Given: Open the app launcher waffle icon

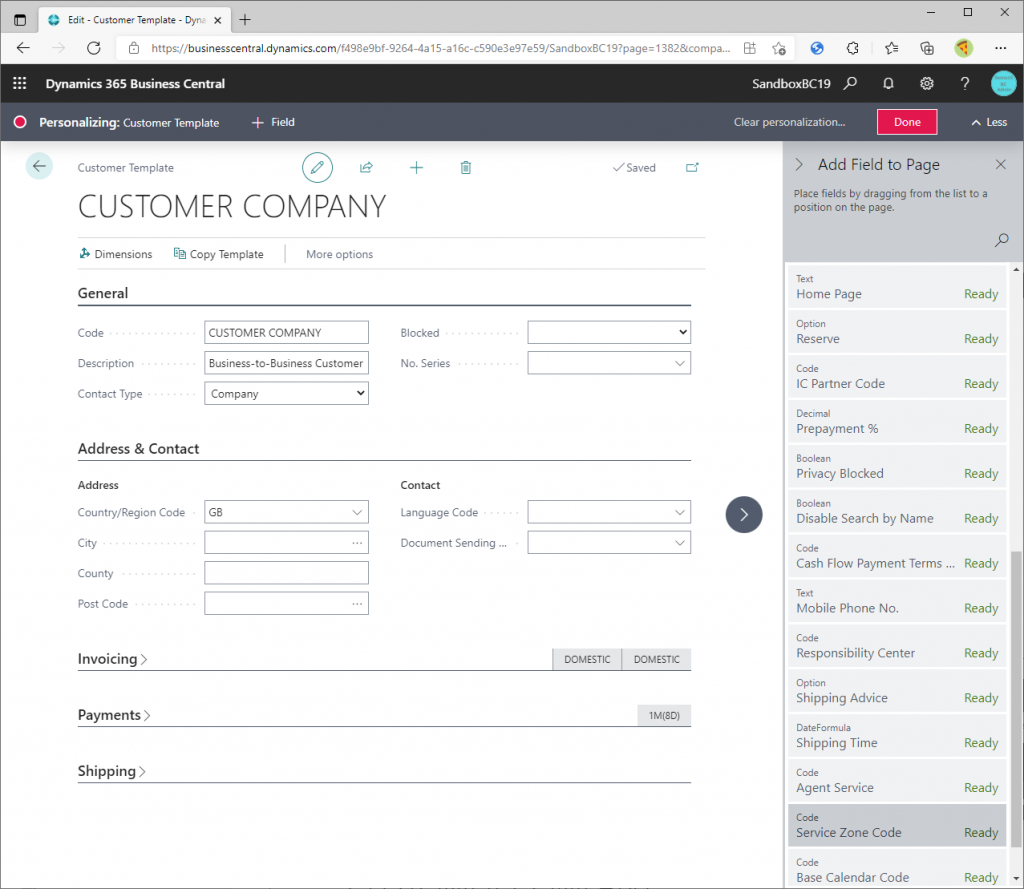Looking at the screenshot, I should 20,84.
